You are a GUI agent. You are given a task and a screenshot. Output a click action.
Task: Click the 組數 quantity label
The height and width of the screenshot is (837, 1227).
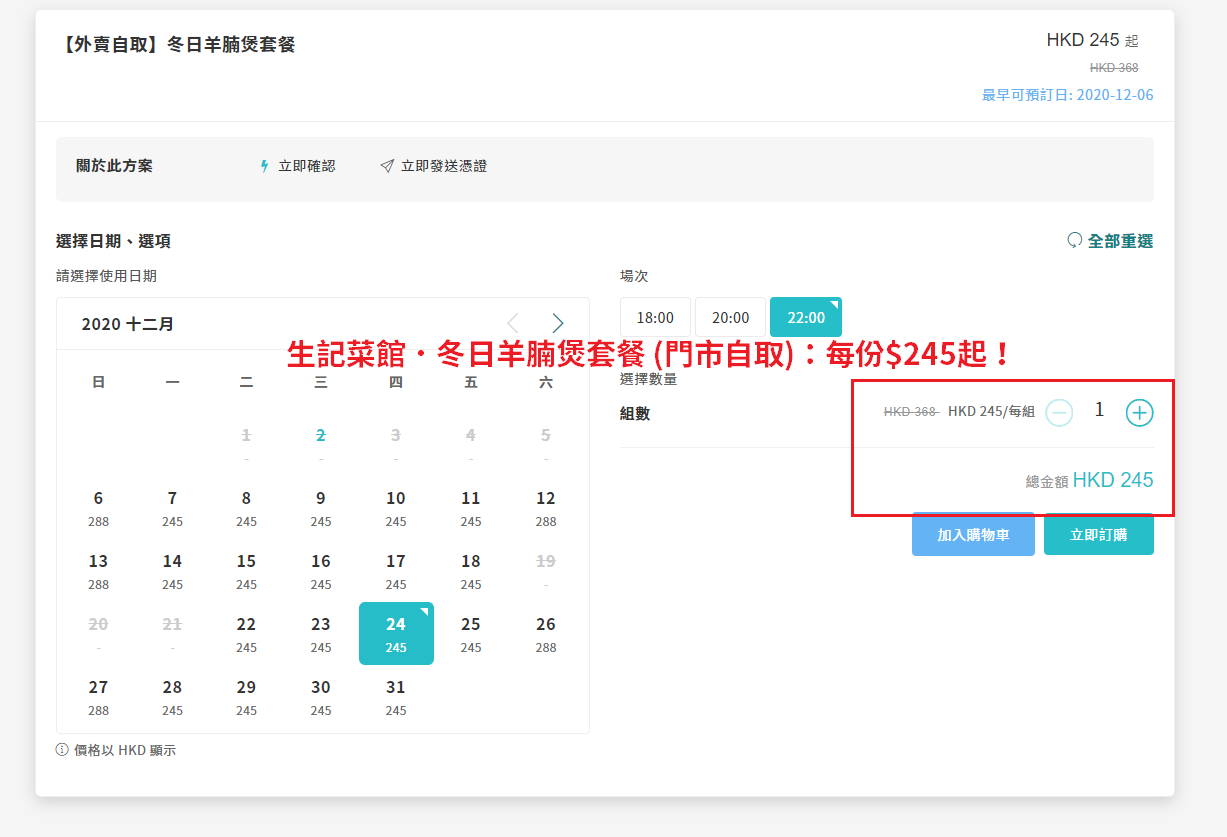[x=635, y=413]
